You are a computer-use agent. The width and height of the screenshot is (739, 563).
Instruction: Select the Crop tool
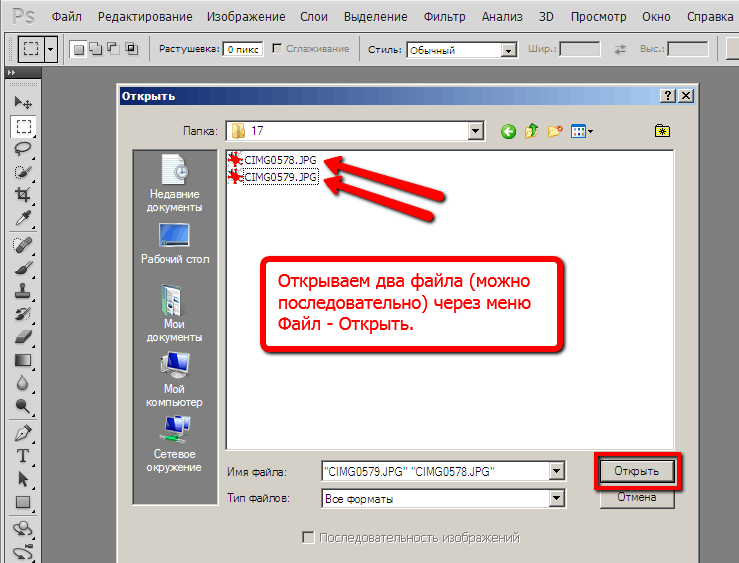pyautogui.click(x=23, y=194)
